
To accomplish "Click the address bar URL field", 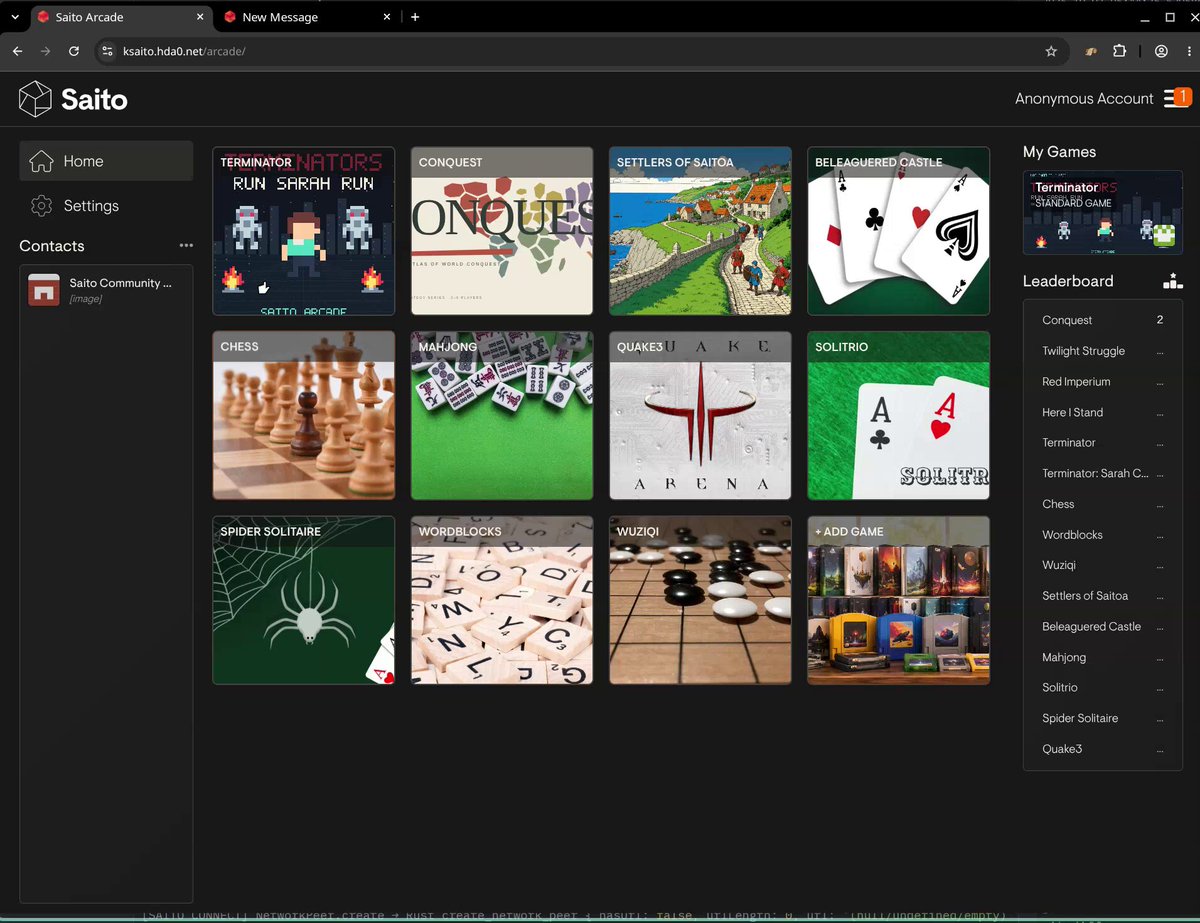I will (x=580, y=51).
